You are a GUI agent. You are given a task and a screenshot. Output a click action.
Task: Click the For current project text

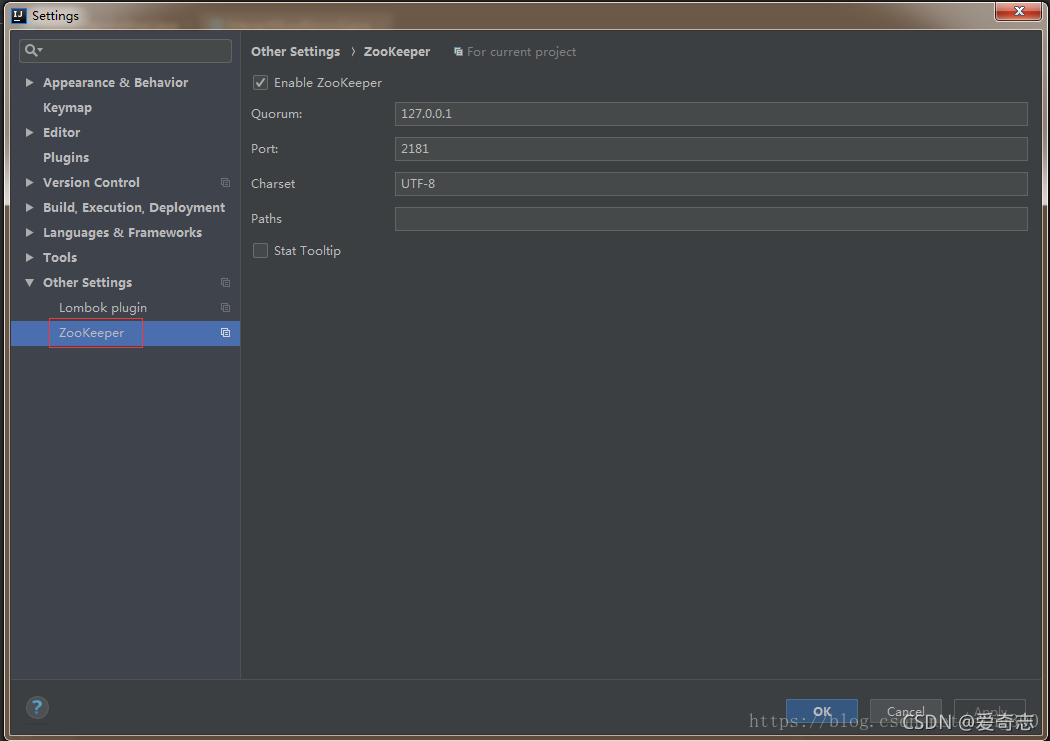[522, 52]
